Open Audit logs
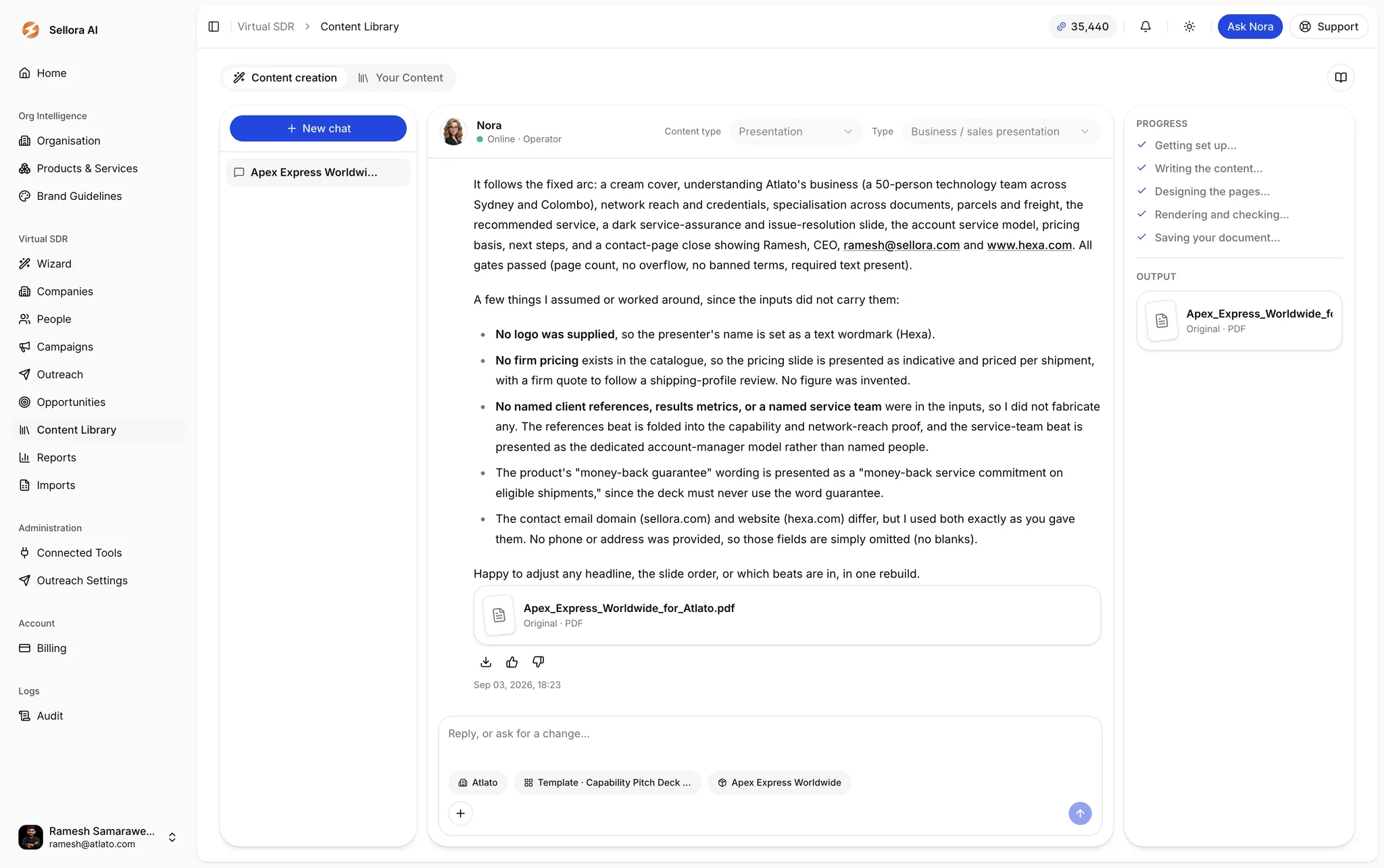1384x868 pixels. pos(99,715)
